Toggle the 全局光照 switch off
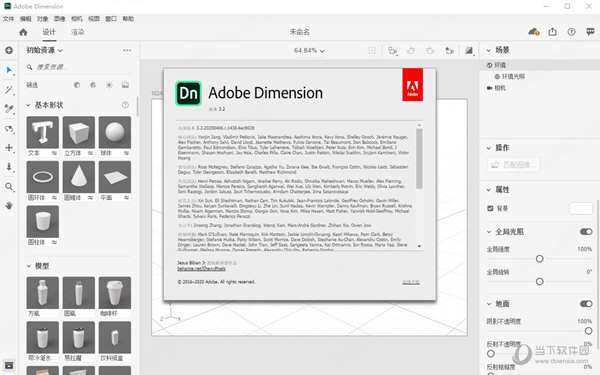Image resolution: width=600 pixels, height=375 pixels. 586,232
